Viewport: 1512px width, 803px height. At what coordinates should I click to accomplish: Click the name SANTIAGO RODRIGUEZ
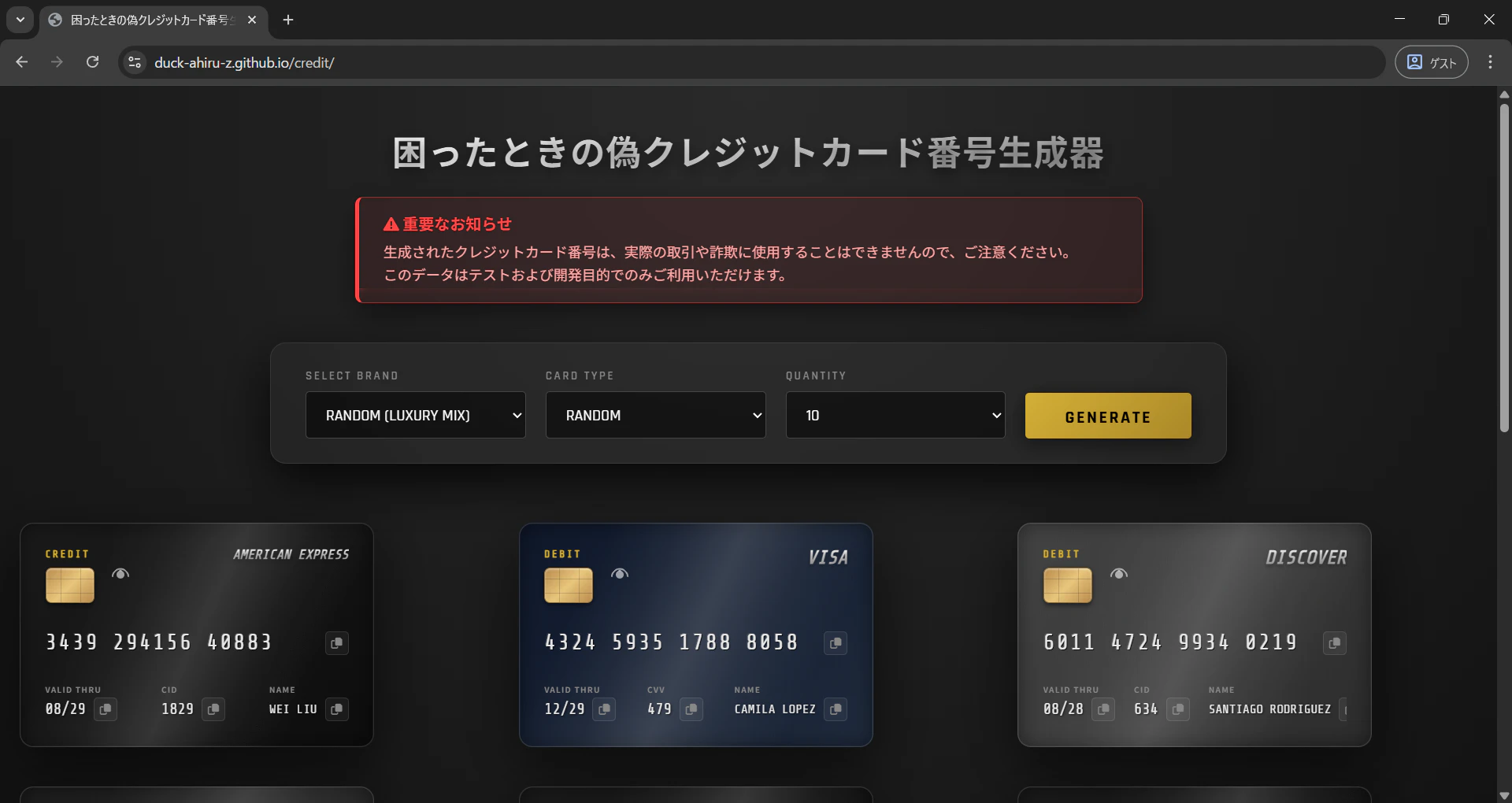[1269, 709]
